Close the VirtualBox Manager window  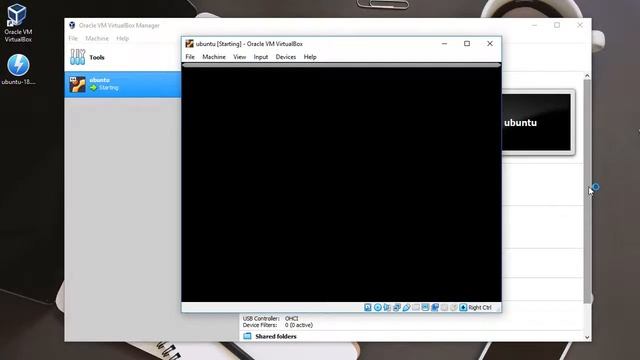click(580, 25)
